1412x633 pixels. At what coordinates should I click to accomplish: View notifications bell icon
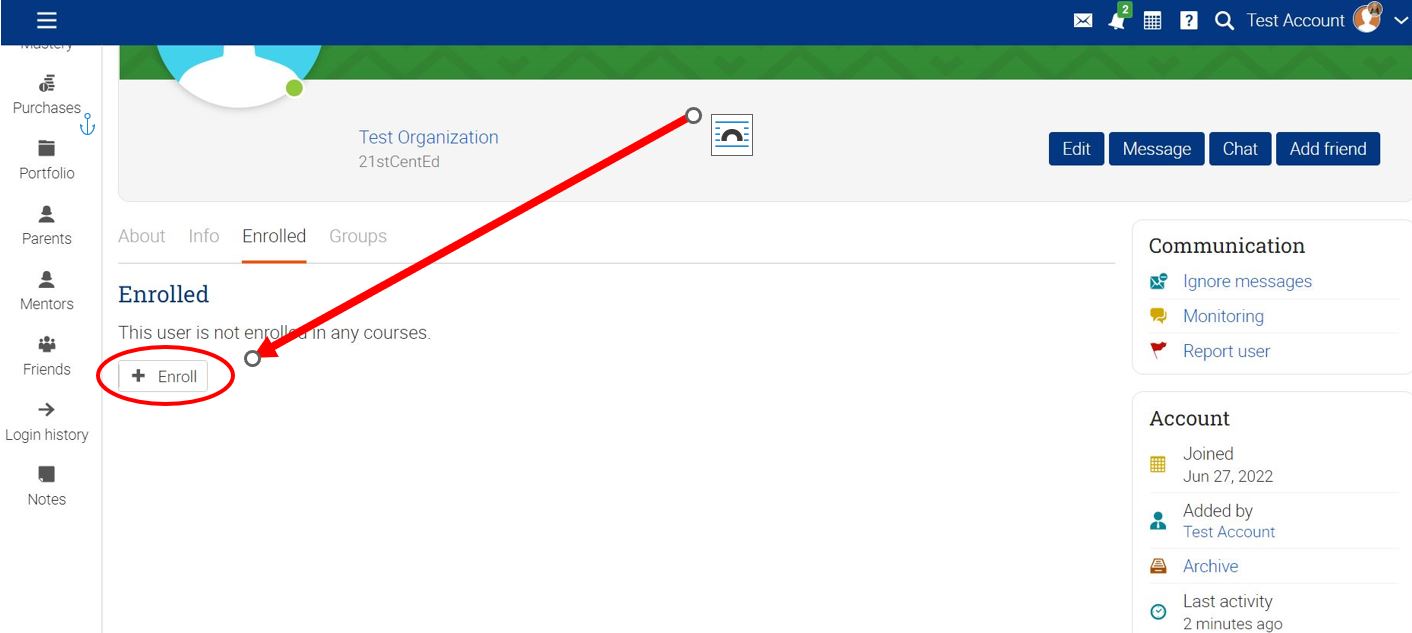coord(1117,21)
